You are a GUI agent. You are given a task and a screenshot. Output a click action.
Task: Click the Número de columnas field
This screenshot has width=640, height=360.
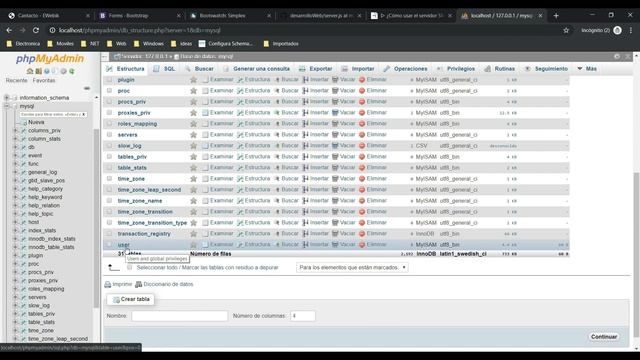pos(303,316)
